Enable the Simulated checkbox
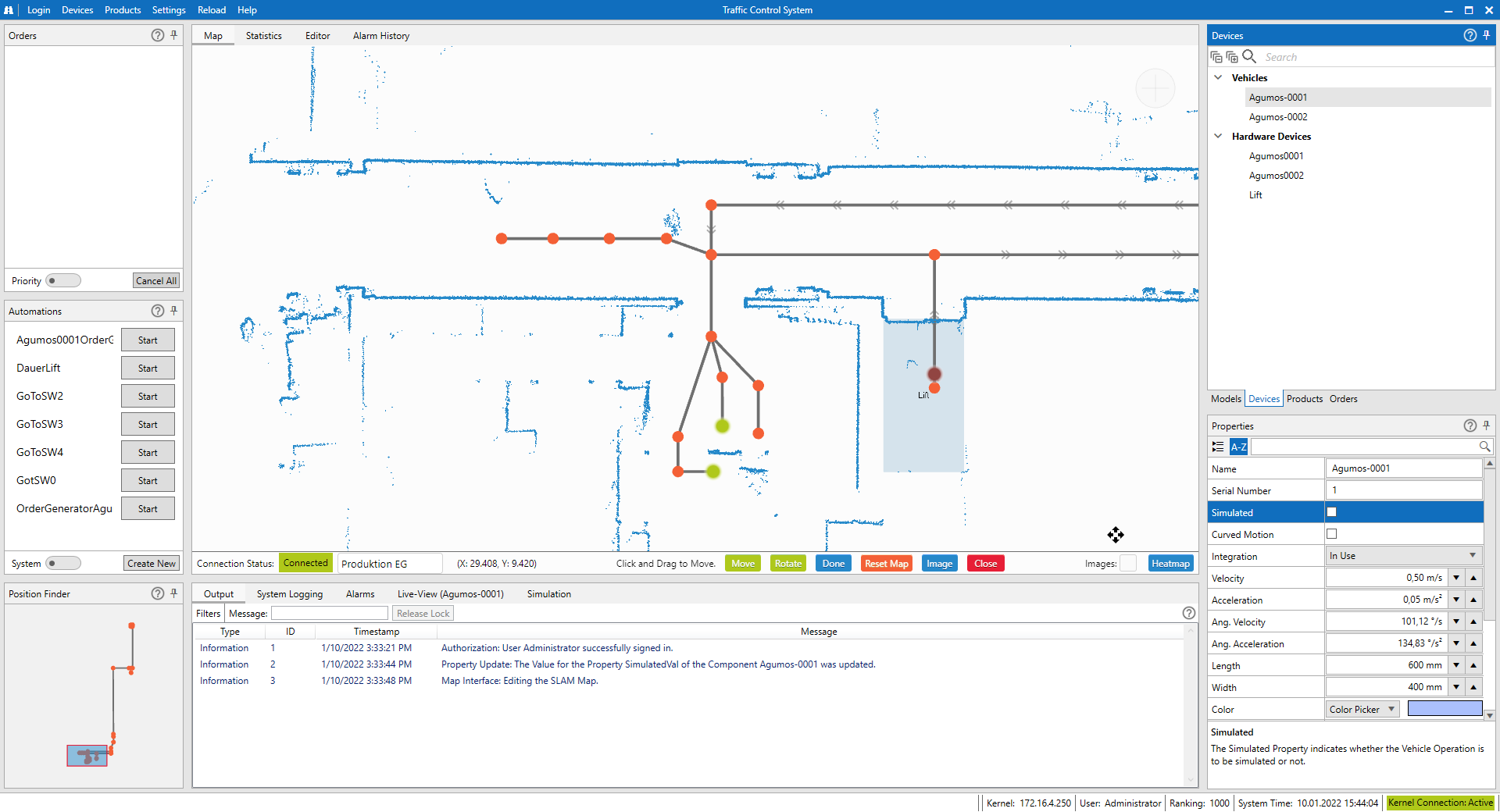This screenshot has height=812, width=1500. click(1332, 512)
